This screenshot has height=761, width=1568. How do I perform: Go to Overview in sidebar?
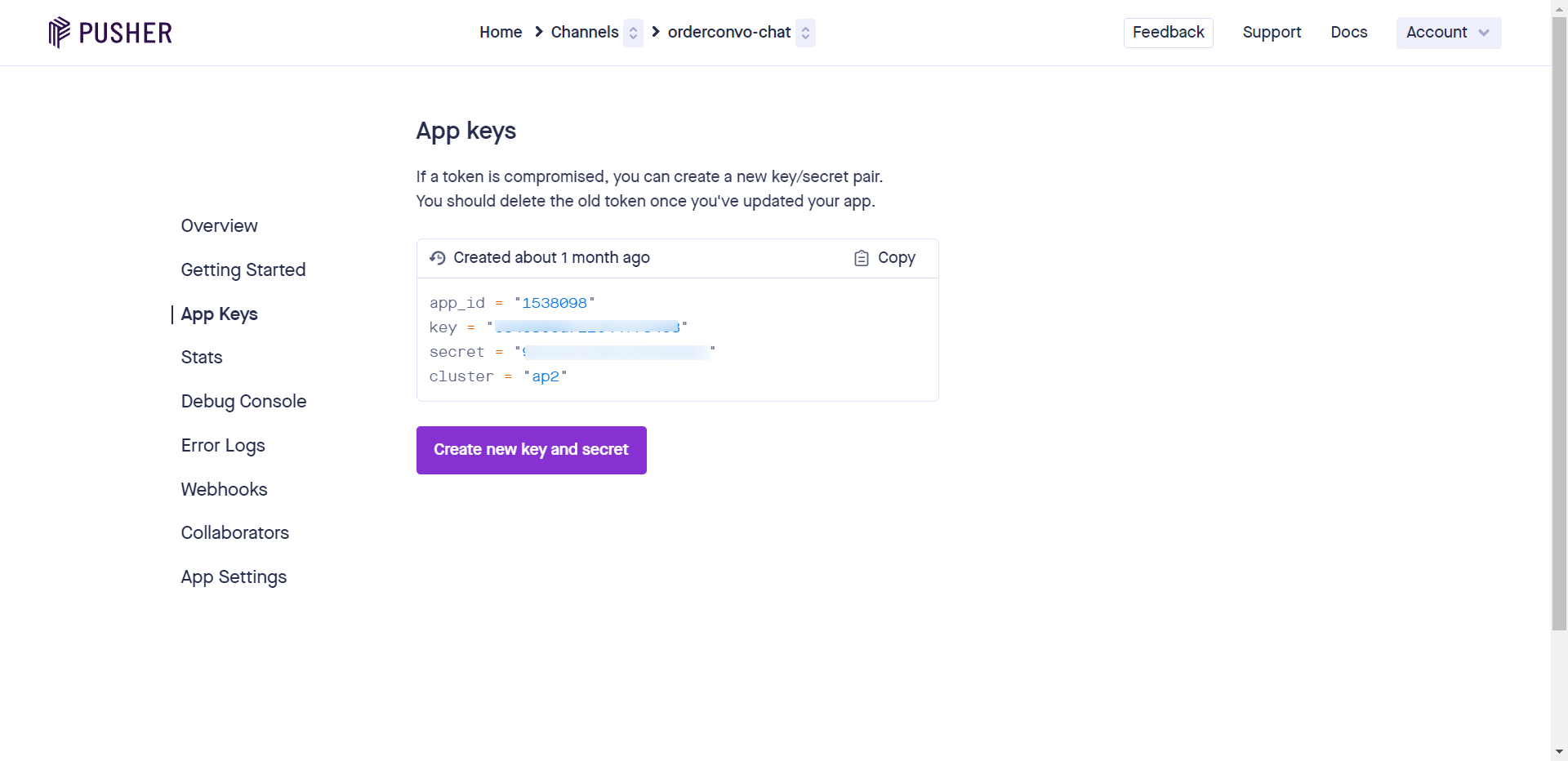coord(219,226)
